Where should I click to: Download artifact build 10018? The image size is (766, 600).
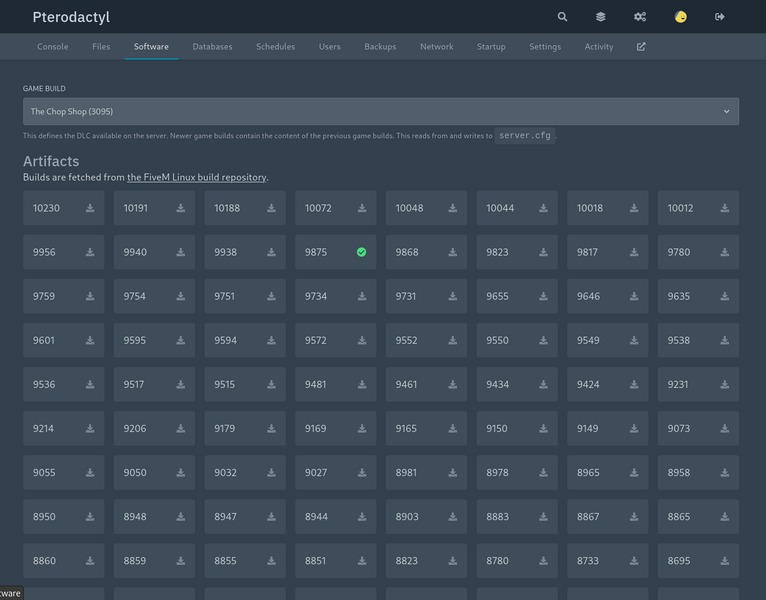(634, 208)
